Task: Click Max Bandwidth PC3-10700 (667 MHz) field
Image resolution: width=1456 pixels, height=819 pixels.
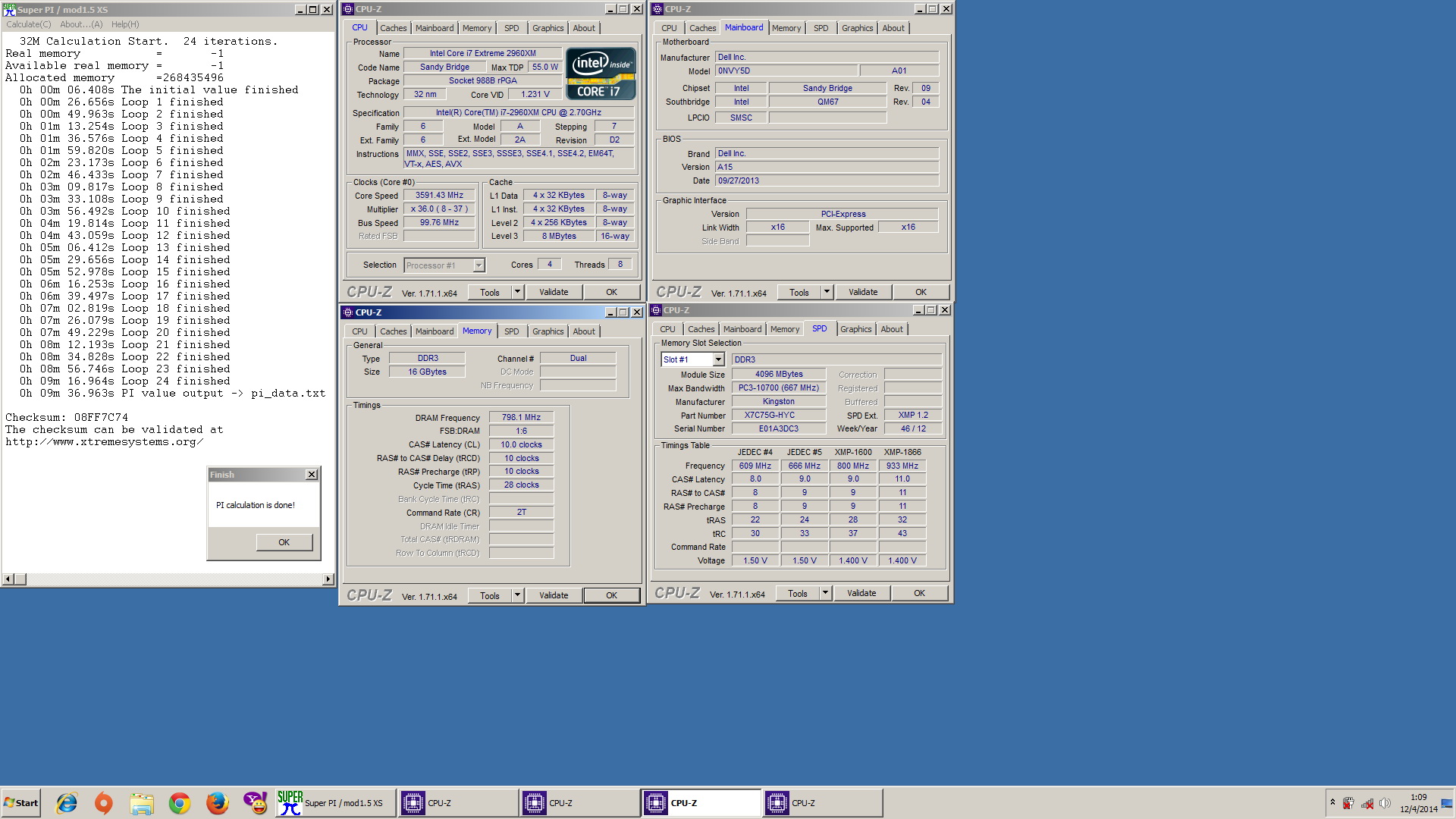Action: point(779,388)
